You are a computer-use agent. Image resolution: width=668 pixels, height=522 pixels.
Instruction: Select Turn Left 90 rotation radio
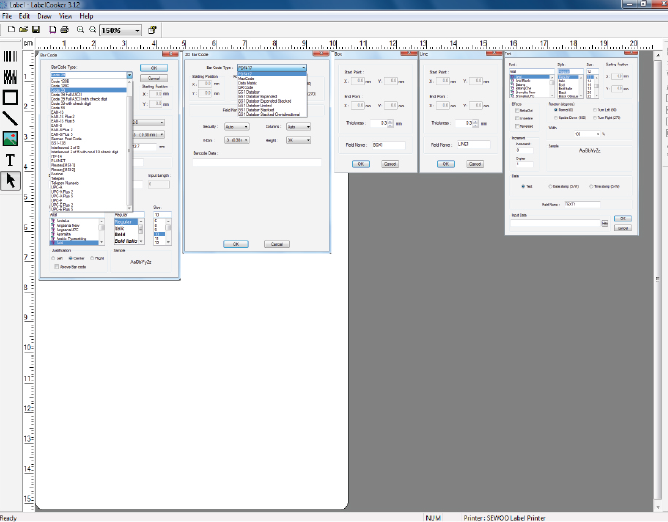(x=595, y=110)
